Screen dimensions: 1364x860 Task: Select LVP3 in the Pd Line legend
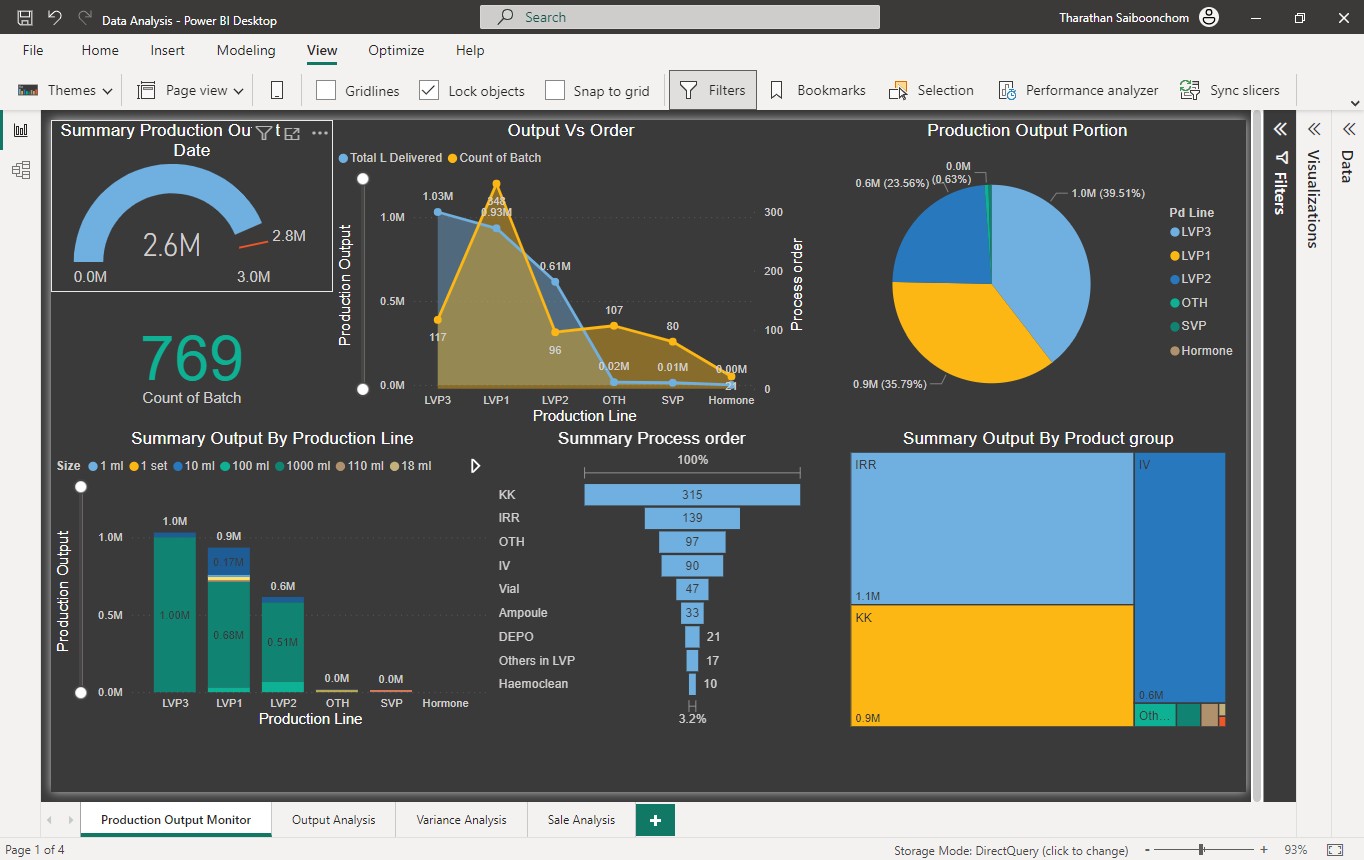1191,232
